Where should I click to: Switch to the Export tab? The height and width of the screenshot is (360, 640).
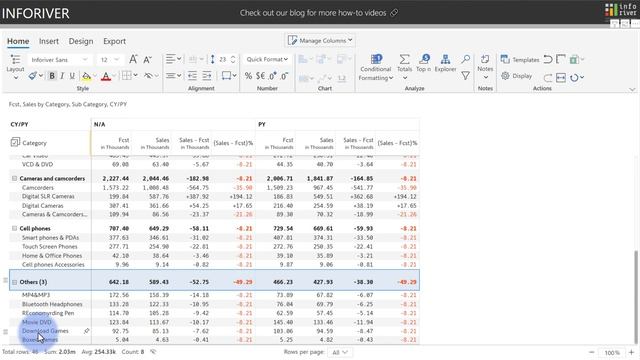coord(114,41)
